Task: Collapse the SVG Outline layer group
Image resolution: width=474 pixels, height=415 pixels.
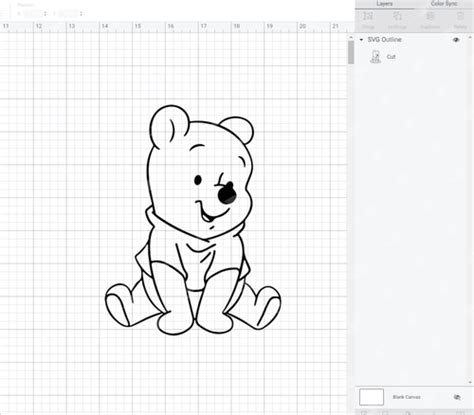Action: coord(361,40)
